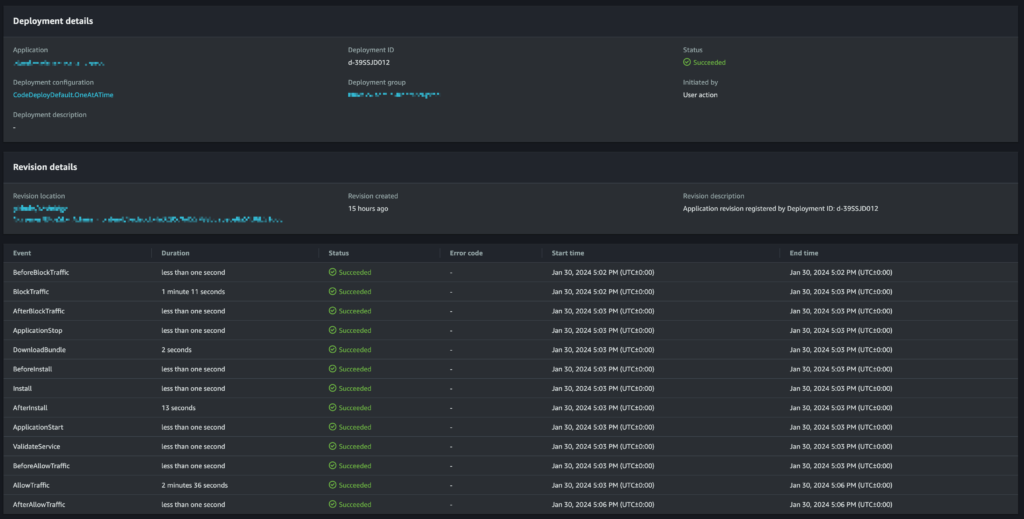This screenshot has height=519, width=1024.
Task: Select the ApplicationStop event row
Action: pyautogui.click(x=38, y=331)
